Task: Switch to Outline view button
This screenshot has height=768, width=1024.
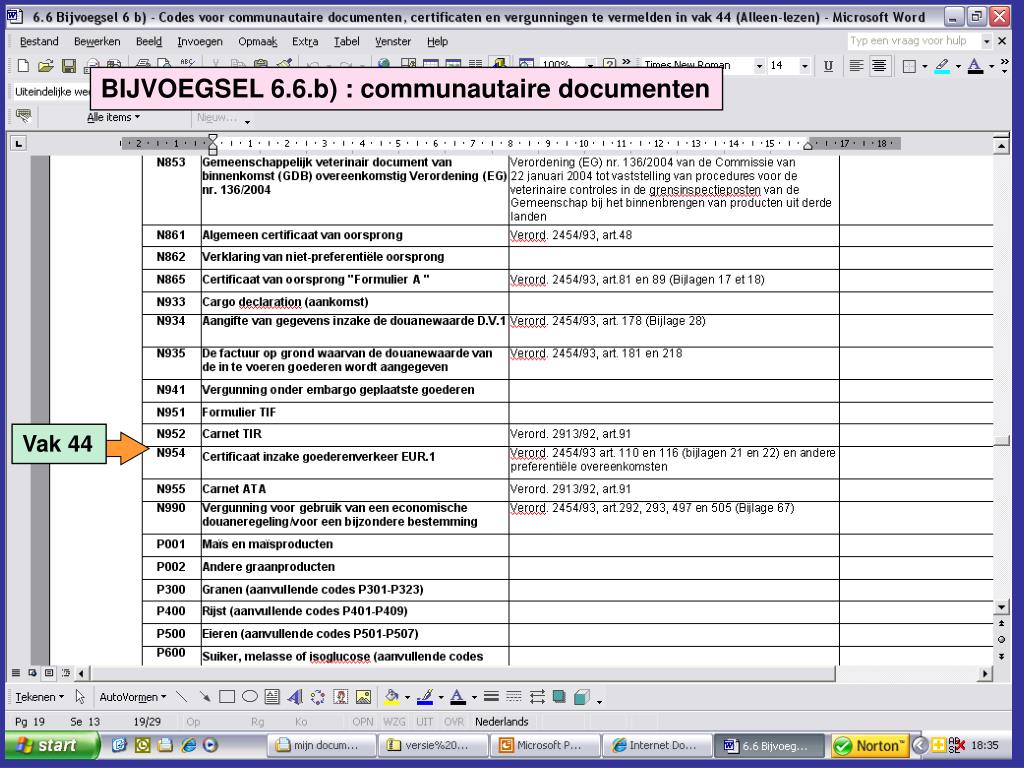Action: tap(65, 673)
